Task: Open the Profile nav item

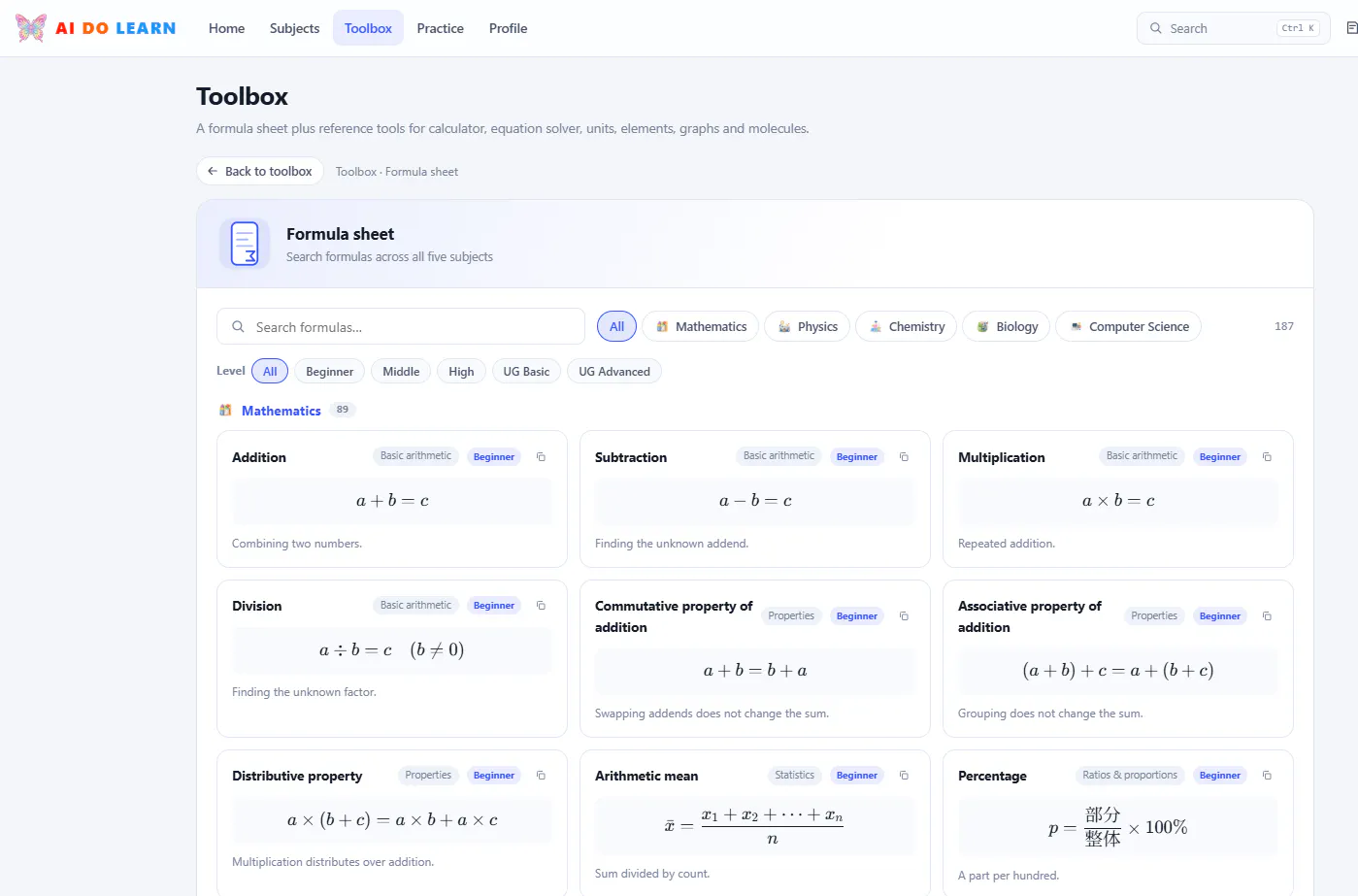Action: tap(508, 28)
